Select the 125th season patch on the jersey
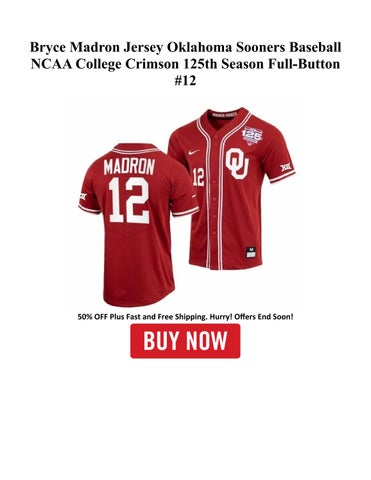371x480 pixels. [x=252, y=136]
